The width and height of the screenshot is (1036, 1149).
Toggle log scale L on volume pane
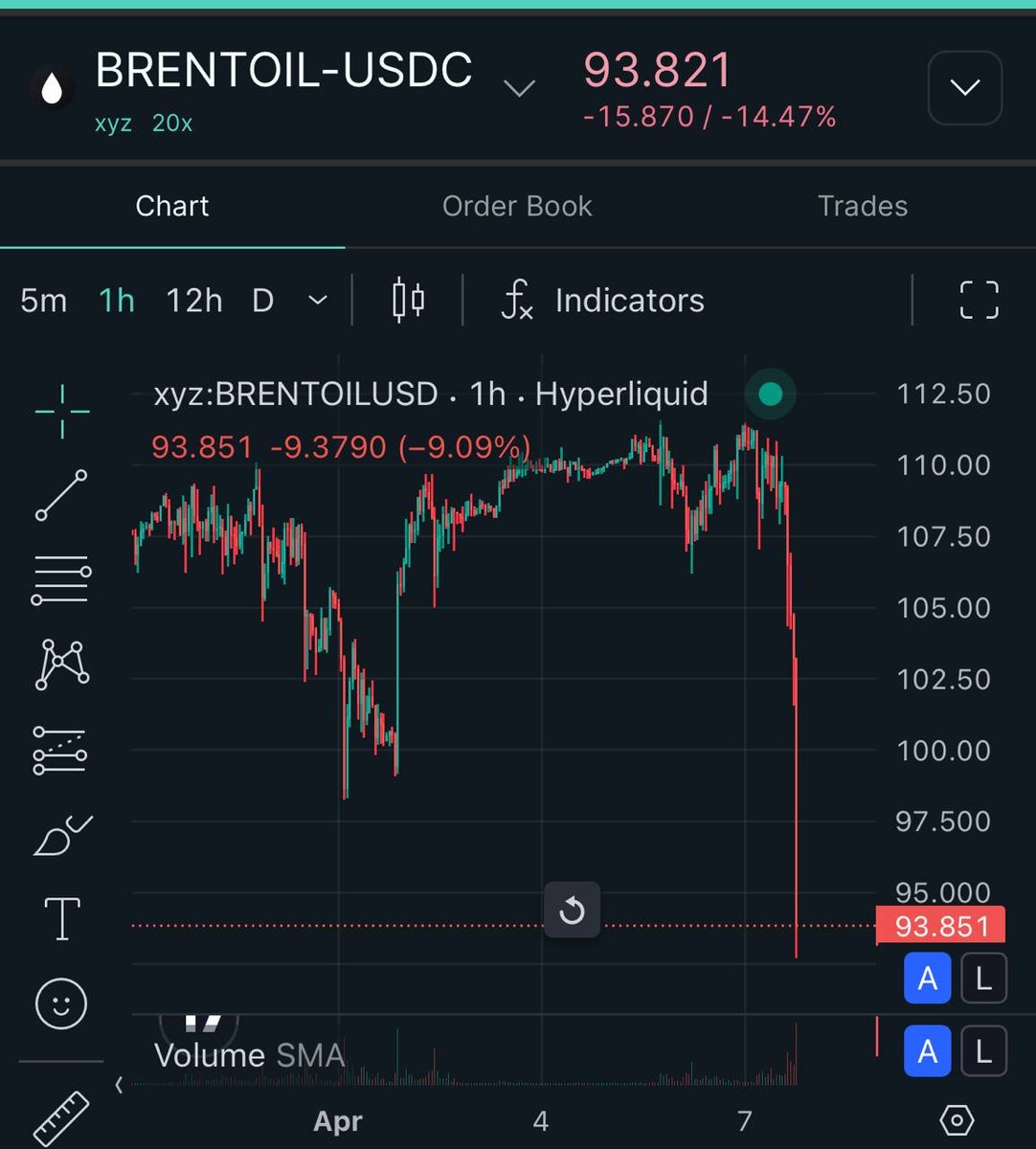click(983, 1051)
